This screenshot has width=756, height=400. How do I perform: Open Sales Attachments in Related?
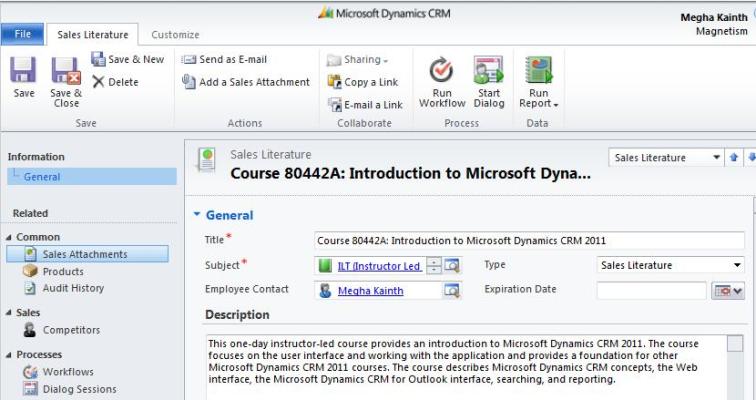tap(88, 254)
